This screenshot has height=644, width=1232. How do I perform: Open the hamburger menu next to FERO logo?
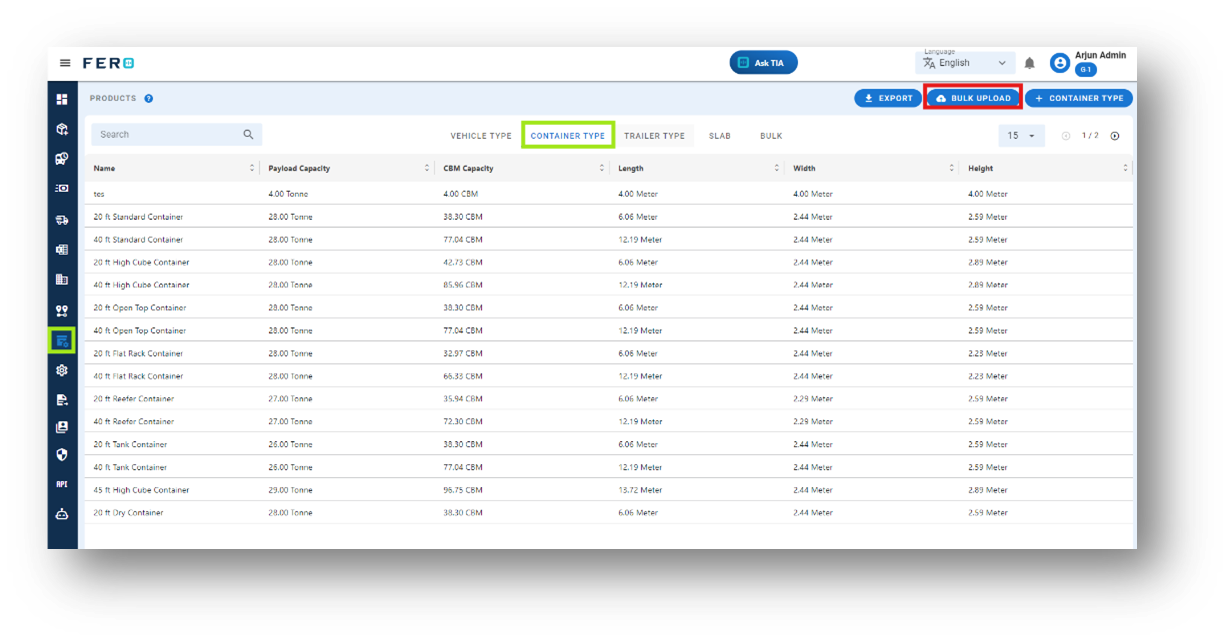(x=65, y=63)
